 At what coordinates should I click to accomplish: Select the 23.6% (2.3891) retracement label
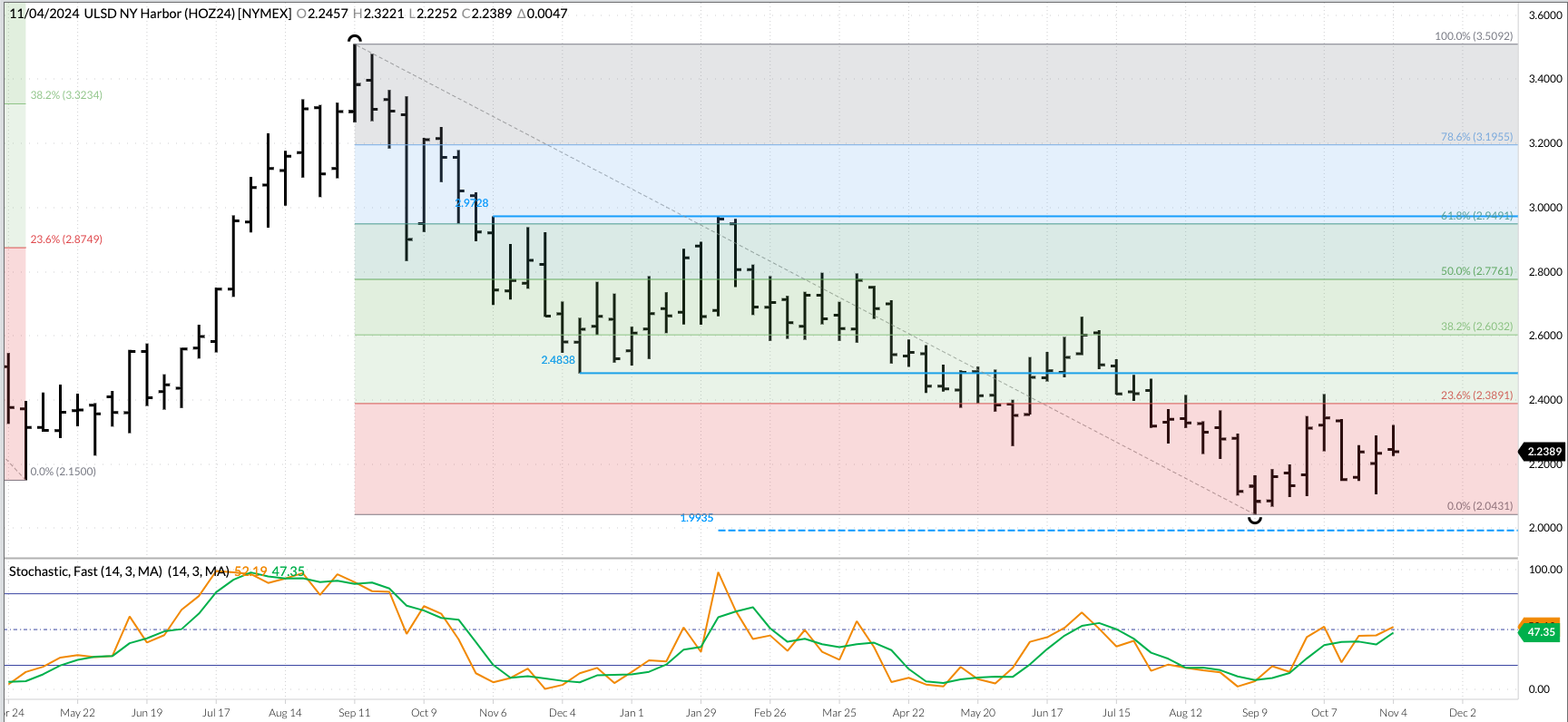click(1476, 395)
